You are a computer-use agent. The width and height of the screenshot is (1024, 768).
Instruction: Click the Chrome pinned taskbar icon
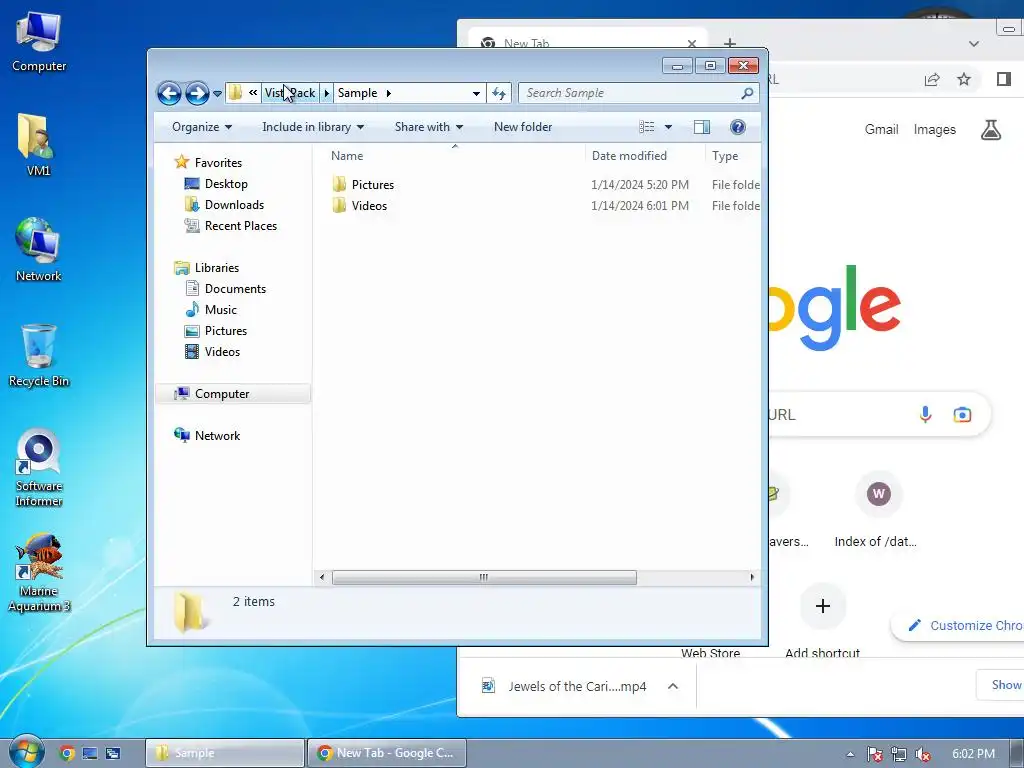point(67,753)
